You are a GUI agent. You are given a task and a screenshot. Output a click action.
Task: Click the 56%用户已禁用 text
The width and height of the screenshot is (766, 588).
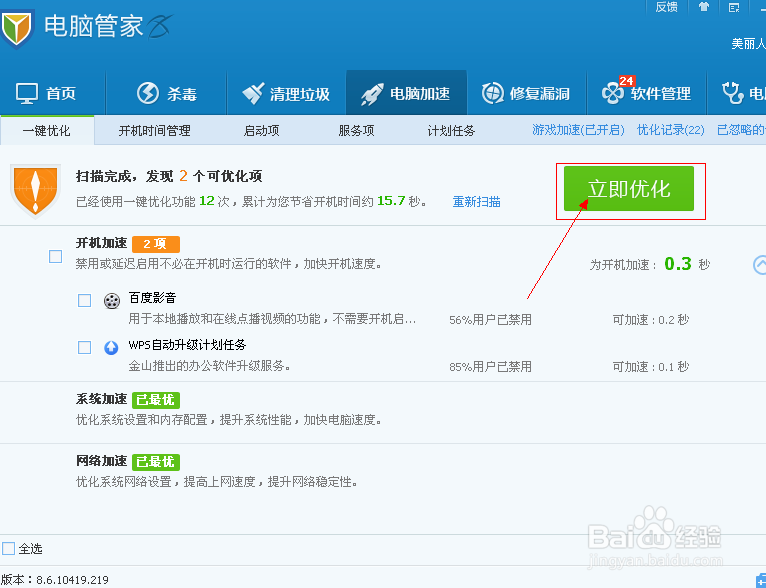490,320
